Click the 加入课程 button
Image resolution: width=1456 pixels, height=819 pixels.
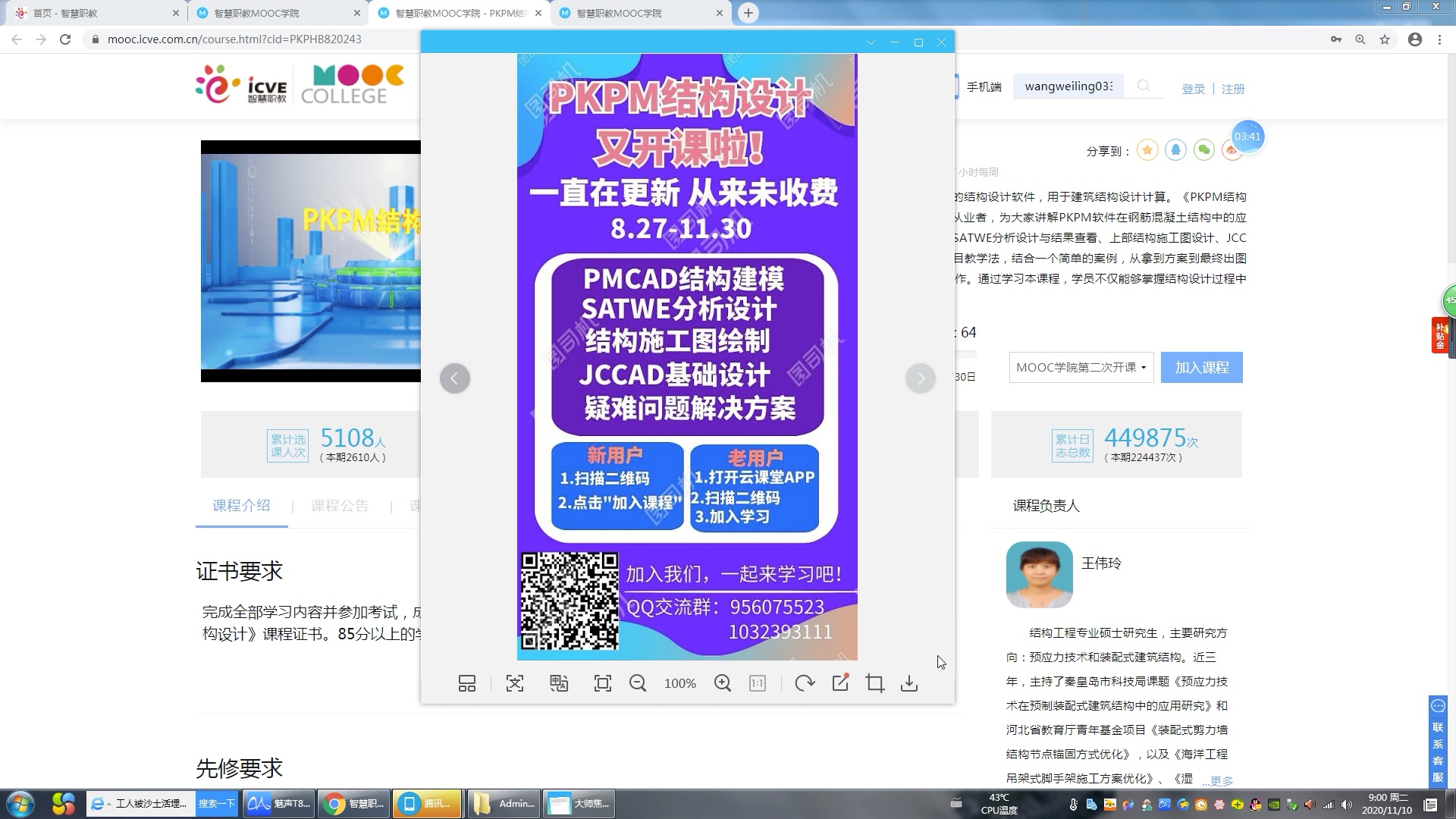click(x=1201, y=366)
